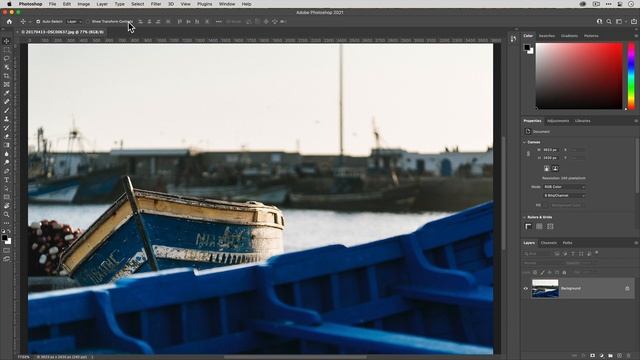Select the Blur tool

pyautogui.click(x=7, y=154)
